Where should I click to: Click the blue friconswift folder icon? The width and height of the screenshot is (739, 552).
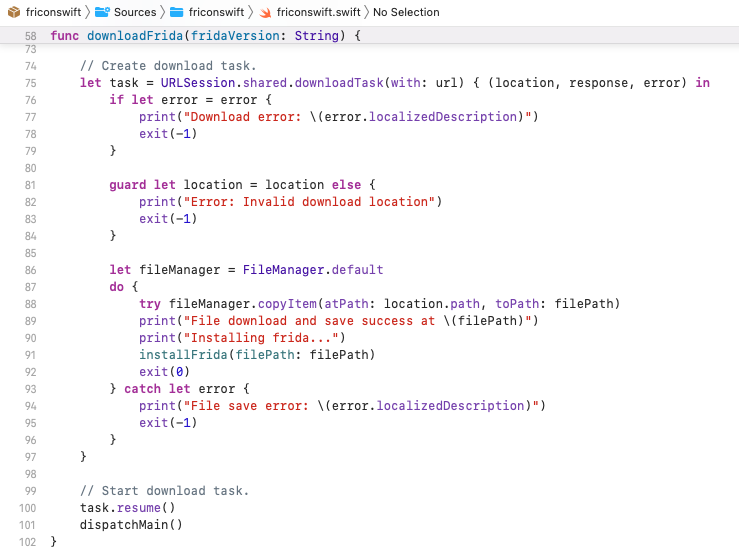click(x=176, y=12)
